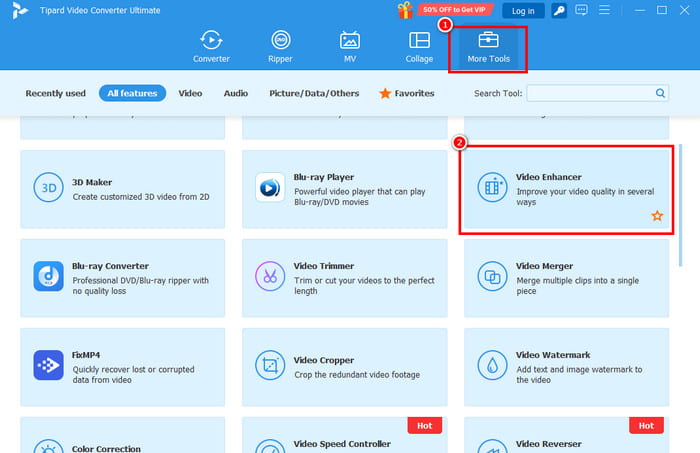Viewport: 700px width, 453px height.
Task: Click the search magnifier icon
Action: tap(660, 93)
